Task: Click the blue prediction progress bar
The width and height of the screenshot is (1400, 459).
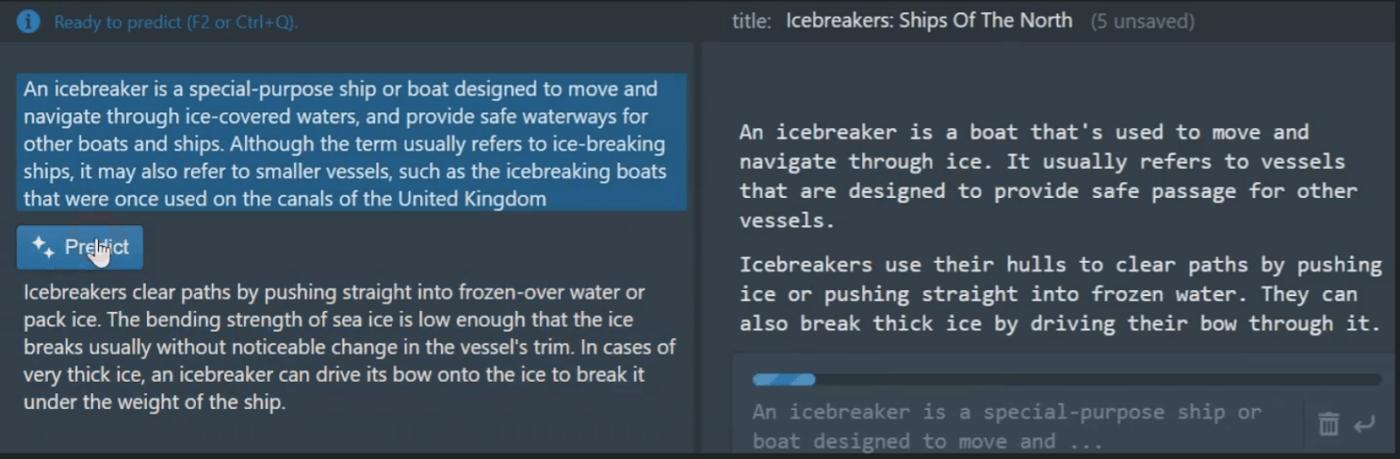Action: pyautogui.click(x=784, y=380)
